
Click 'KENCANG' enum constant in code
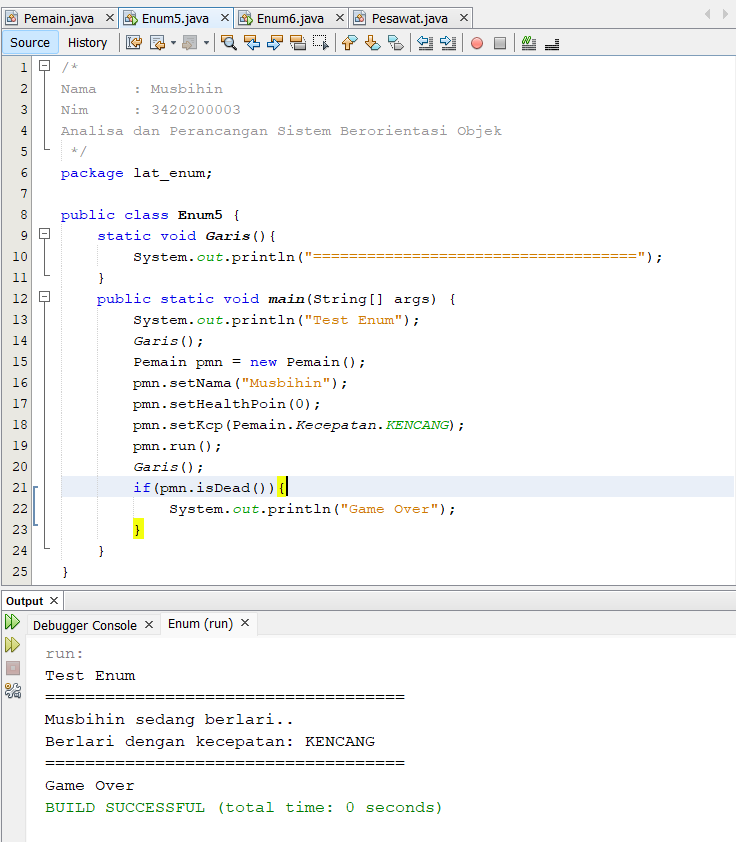tap(417, 425)
